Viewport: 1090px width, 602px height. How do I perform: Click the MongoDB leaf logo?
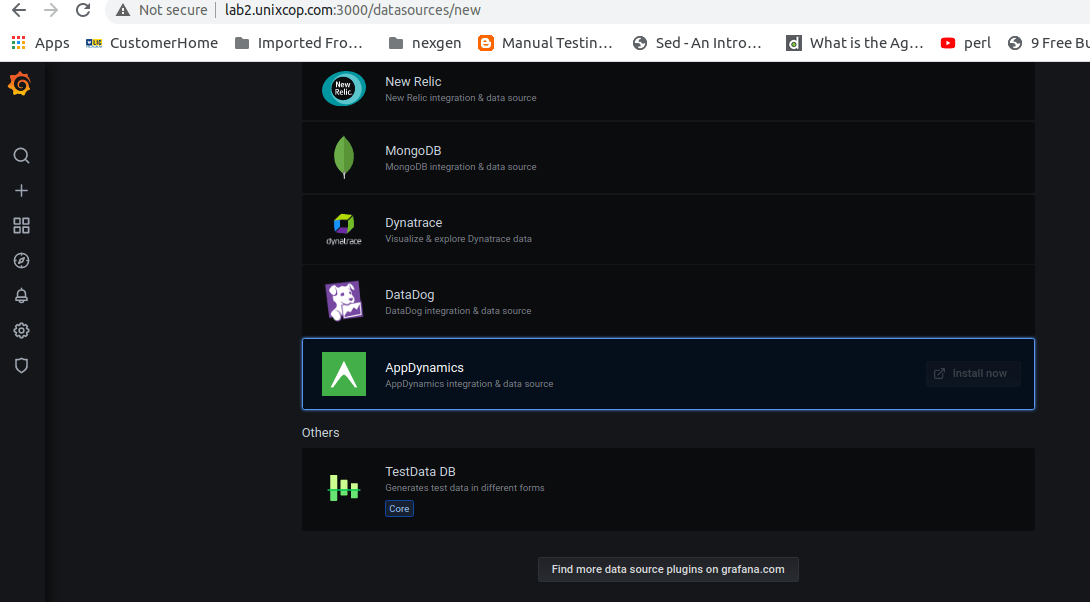[344, 157]
